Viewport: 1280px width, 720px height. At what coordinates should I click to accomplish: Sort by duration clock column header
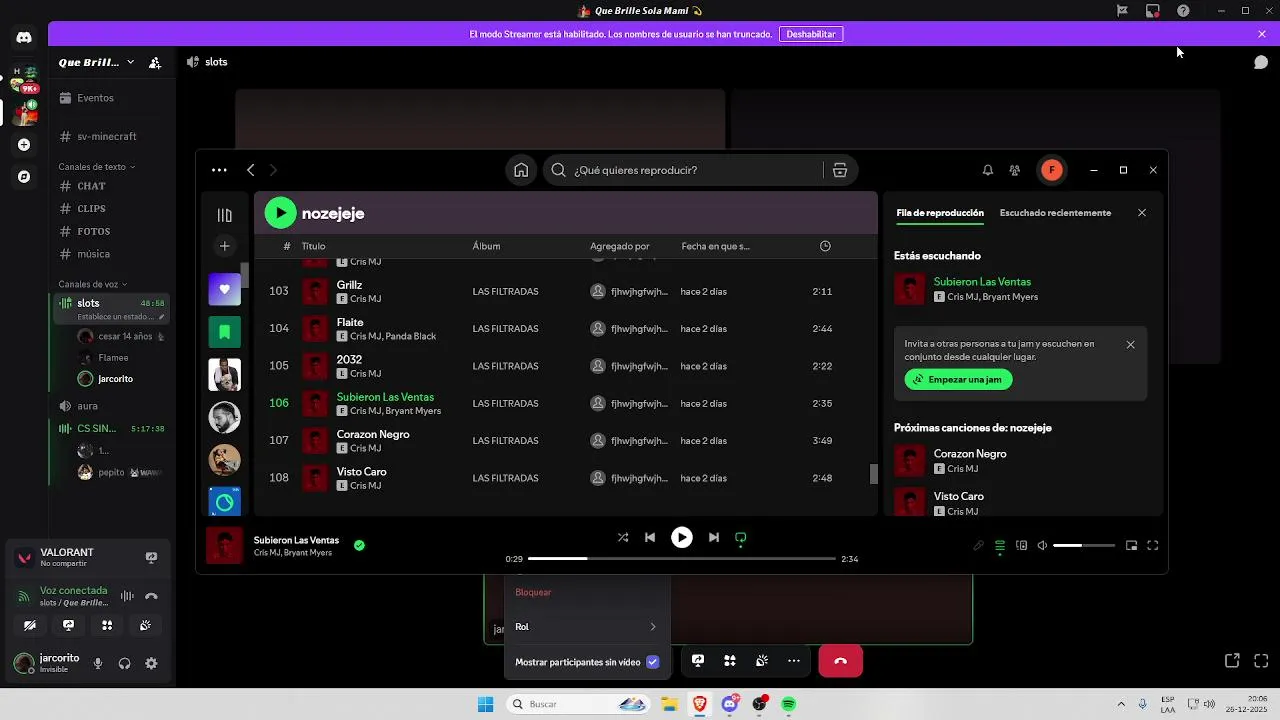coord(825,246)
